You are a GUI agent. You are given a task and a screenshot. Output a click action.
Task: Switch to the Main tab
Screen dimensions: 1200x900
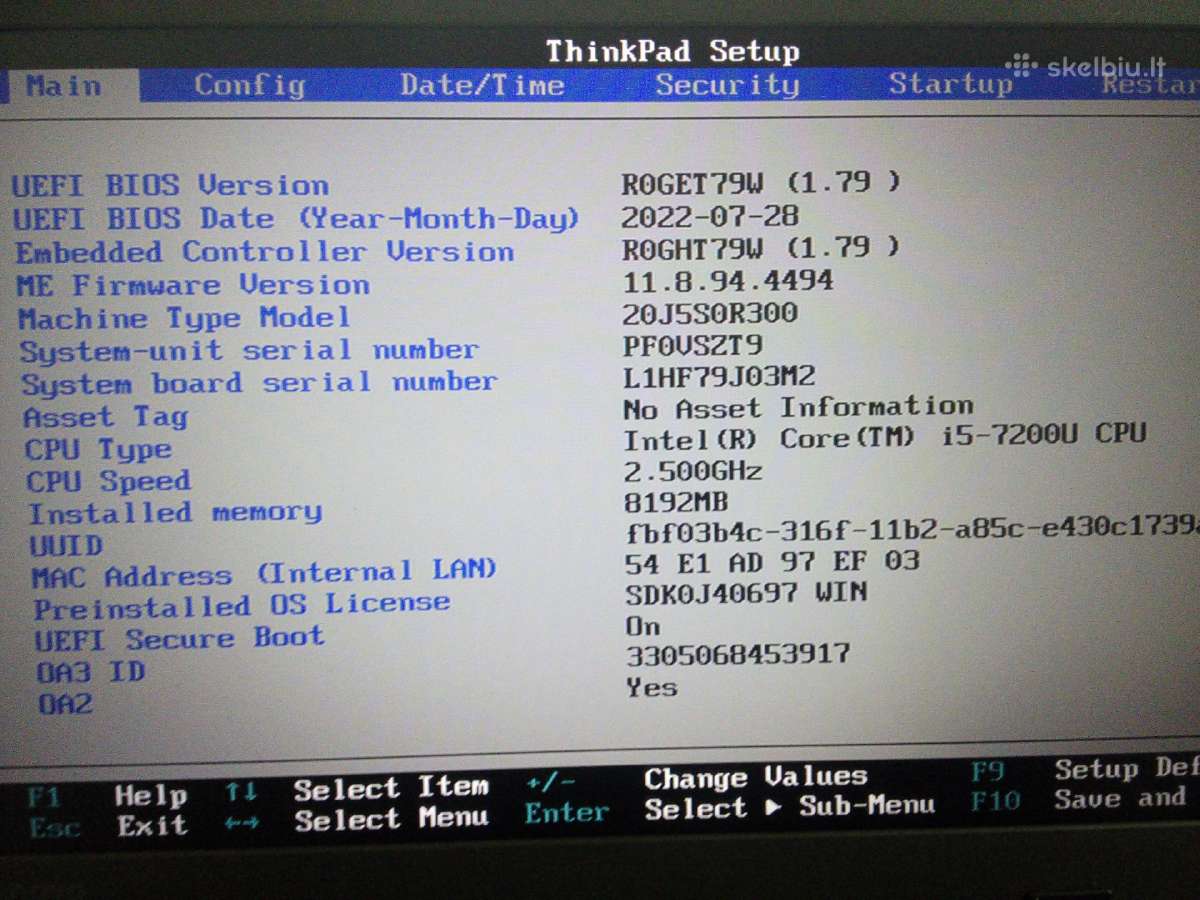[64, 86]
